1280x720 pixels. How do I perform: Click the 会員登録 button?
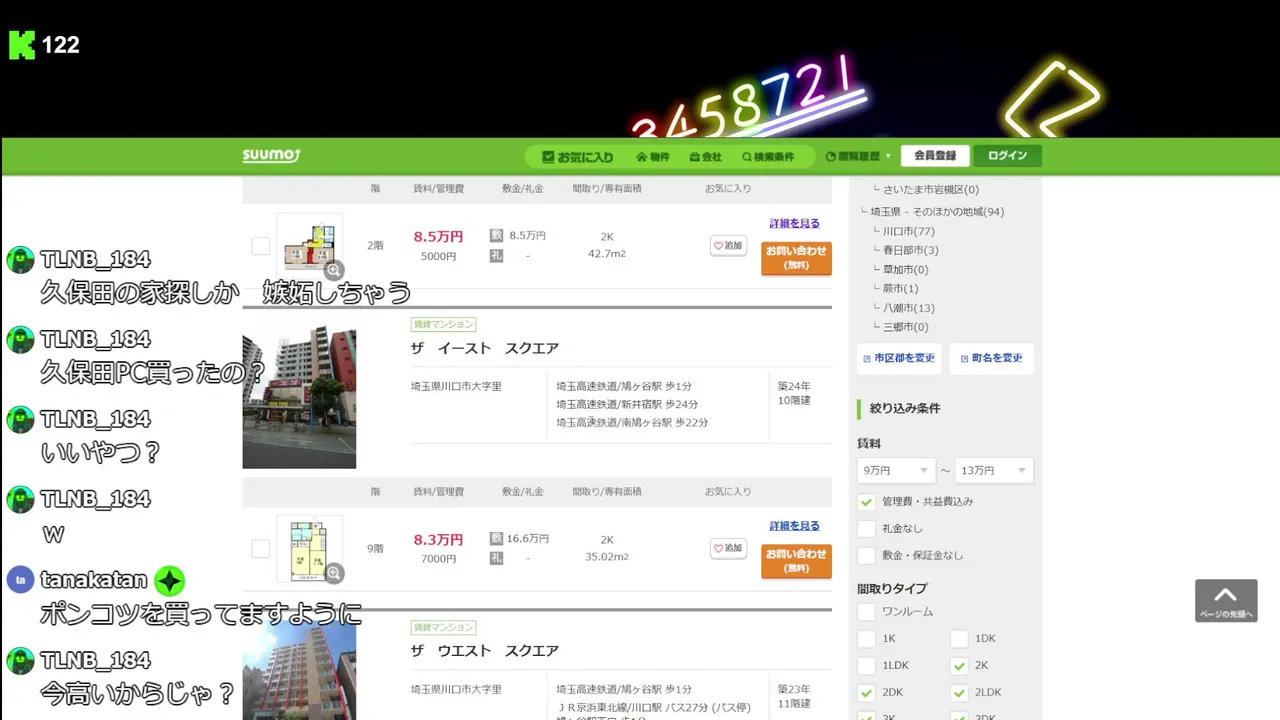coord(935,156)
